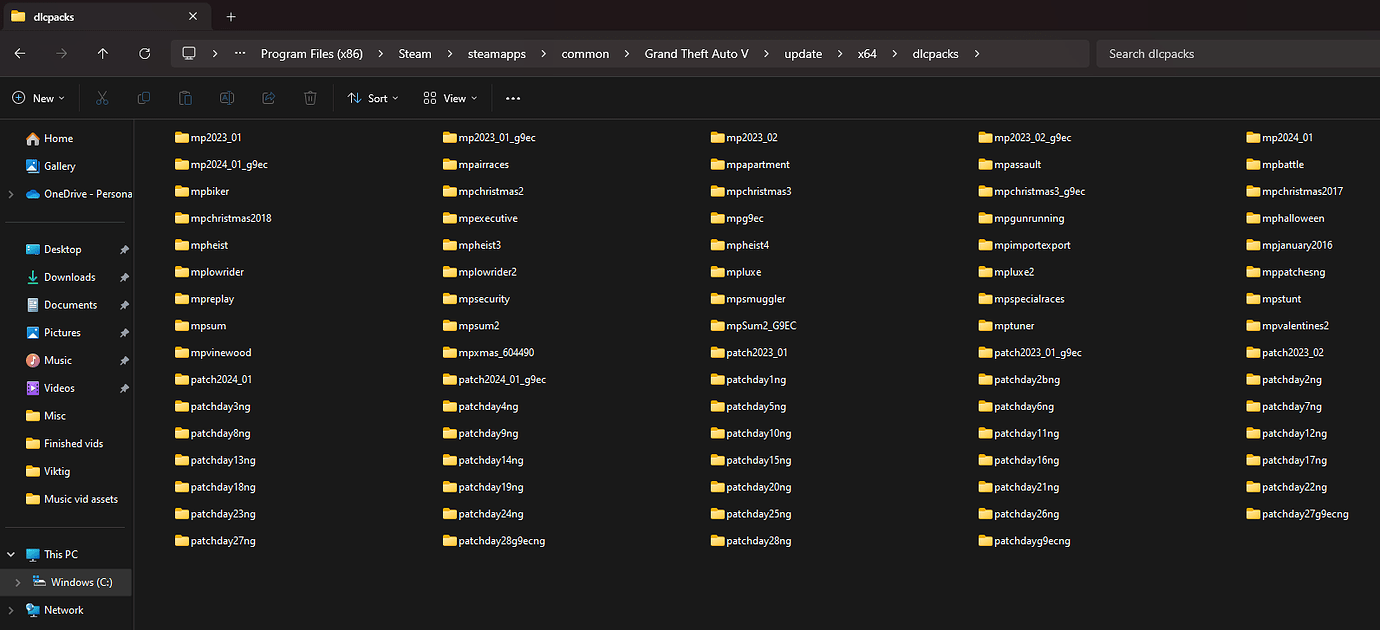Select the dlcpacks window tab

coord(100,17)
